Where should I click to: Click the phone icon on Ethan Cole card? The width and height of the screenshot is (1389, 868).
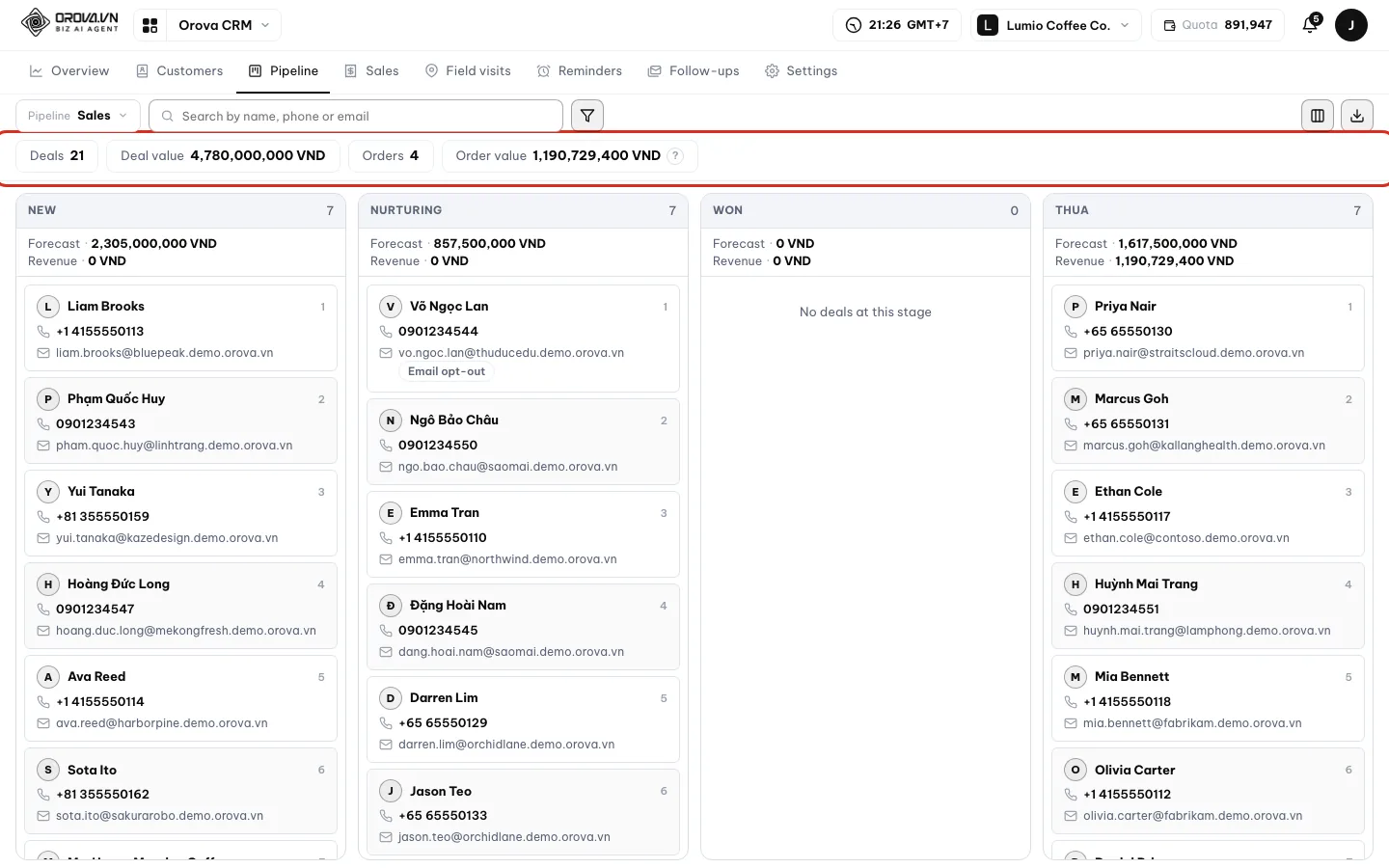pyautogui.click(x=1071, y=517)
